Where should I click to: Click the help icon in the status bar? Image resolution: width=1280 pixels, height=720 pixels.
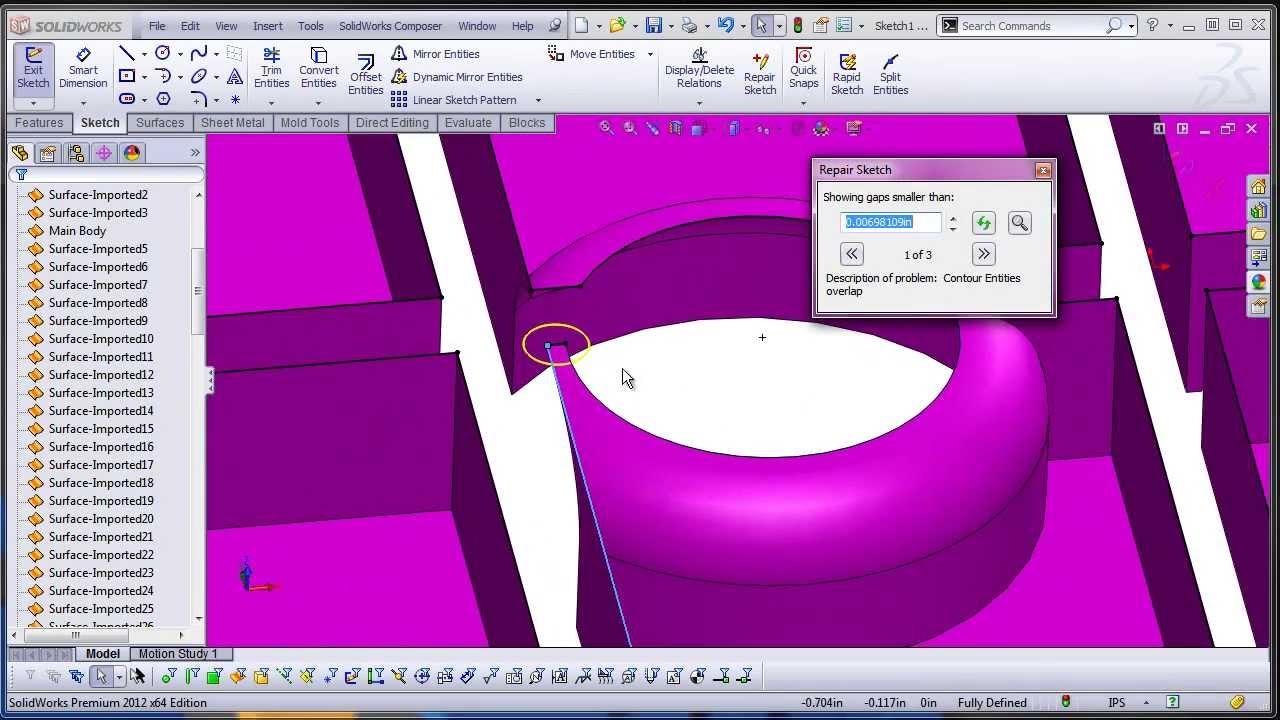(1173, 703)
